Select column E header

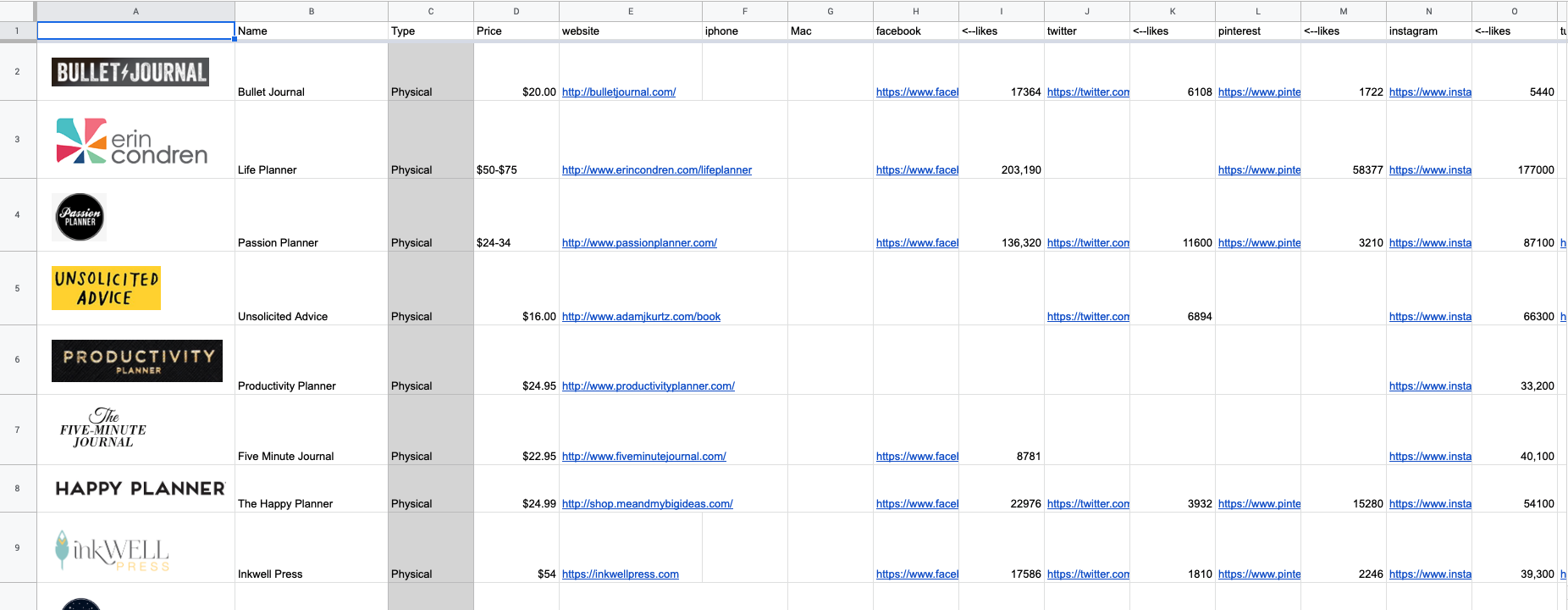pyautogui.click(x=631, y=11)
